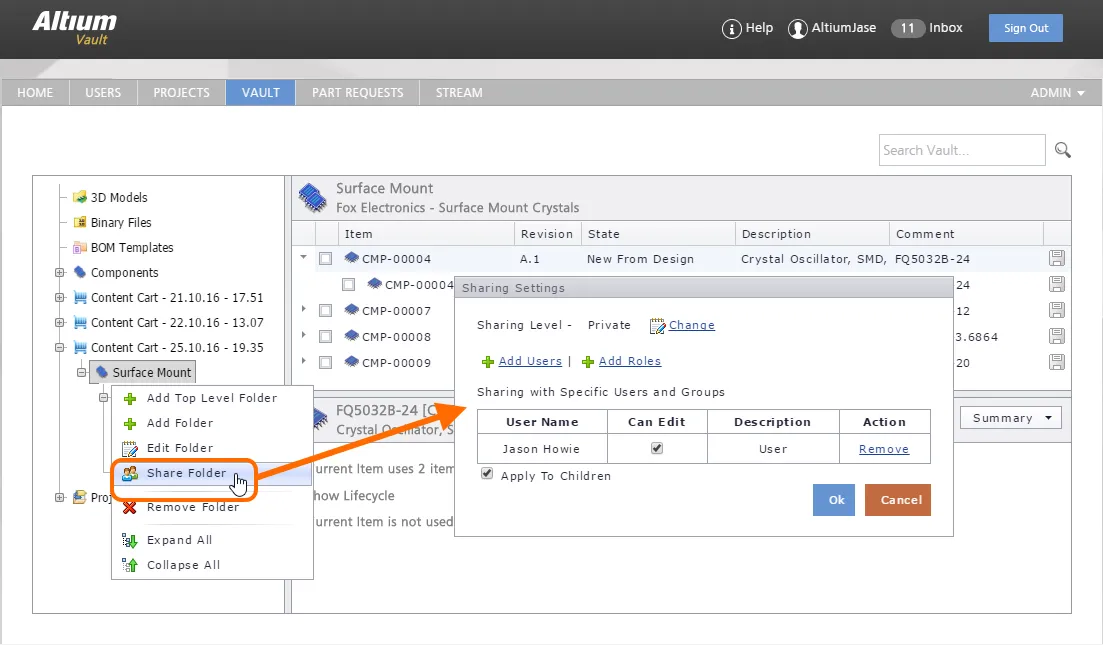
Task: Click the green plus icon for Add Roles
Action: [x=588, y=362]
